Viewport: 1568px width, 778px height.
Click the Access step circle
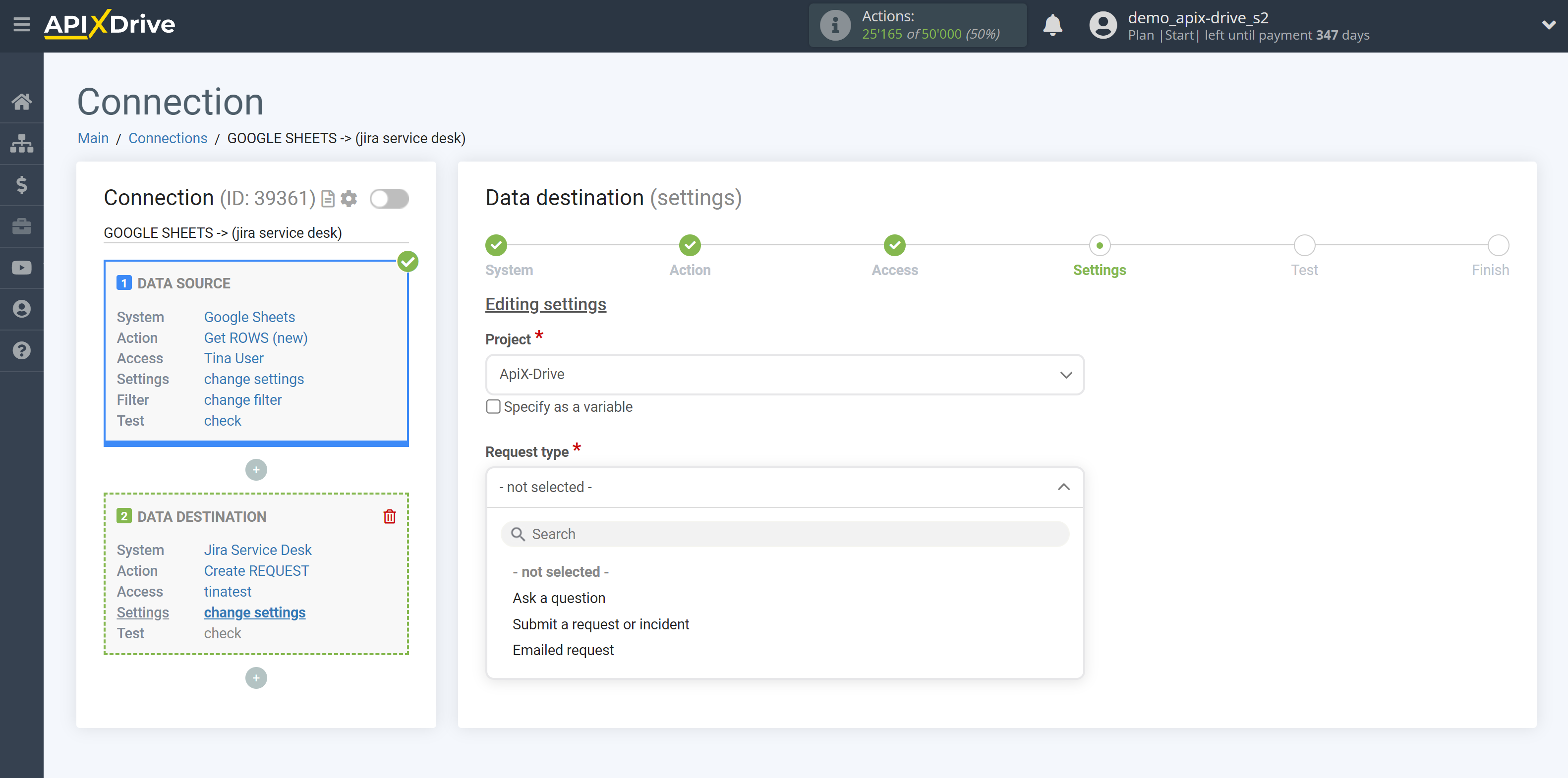pos(895,246)
